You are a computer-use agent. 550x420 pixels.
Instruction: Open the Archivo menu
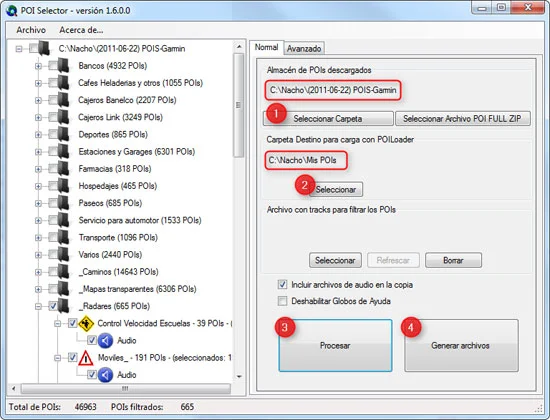tap(31, 30)
